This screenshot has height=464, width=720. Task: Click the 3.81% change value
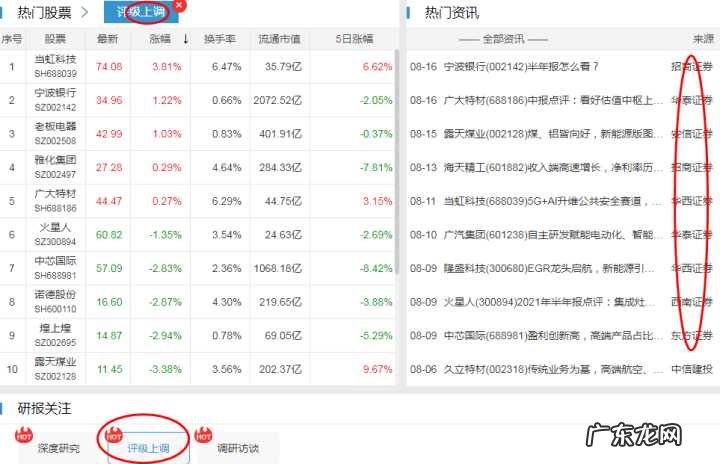point(167,67)
